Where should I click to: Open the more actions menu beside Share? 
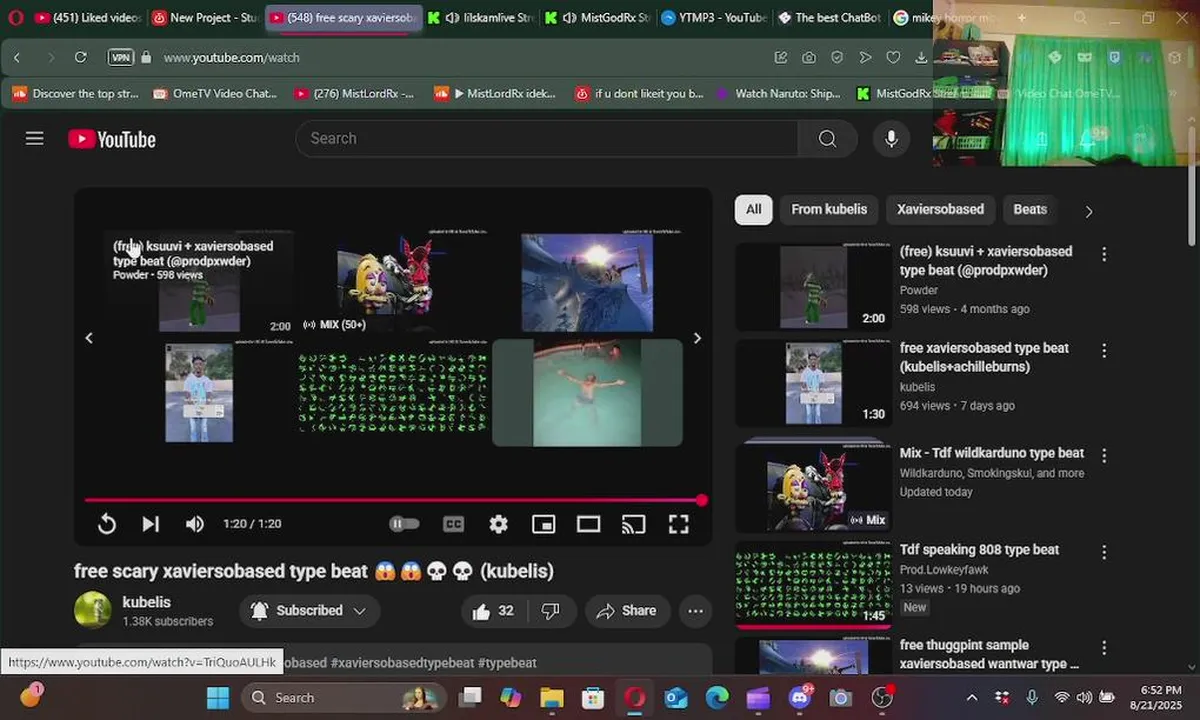tap(696, 611)
